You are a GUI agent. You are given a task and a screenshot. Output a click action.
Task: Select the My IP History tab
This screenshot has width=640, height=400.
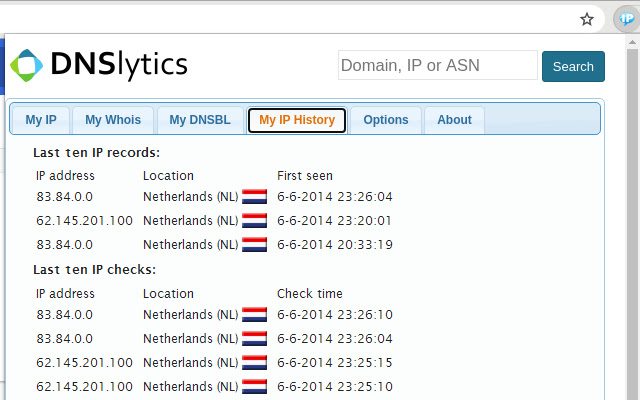click(297, 120)
